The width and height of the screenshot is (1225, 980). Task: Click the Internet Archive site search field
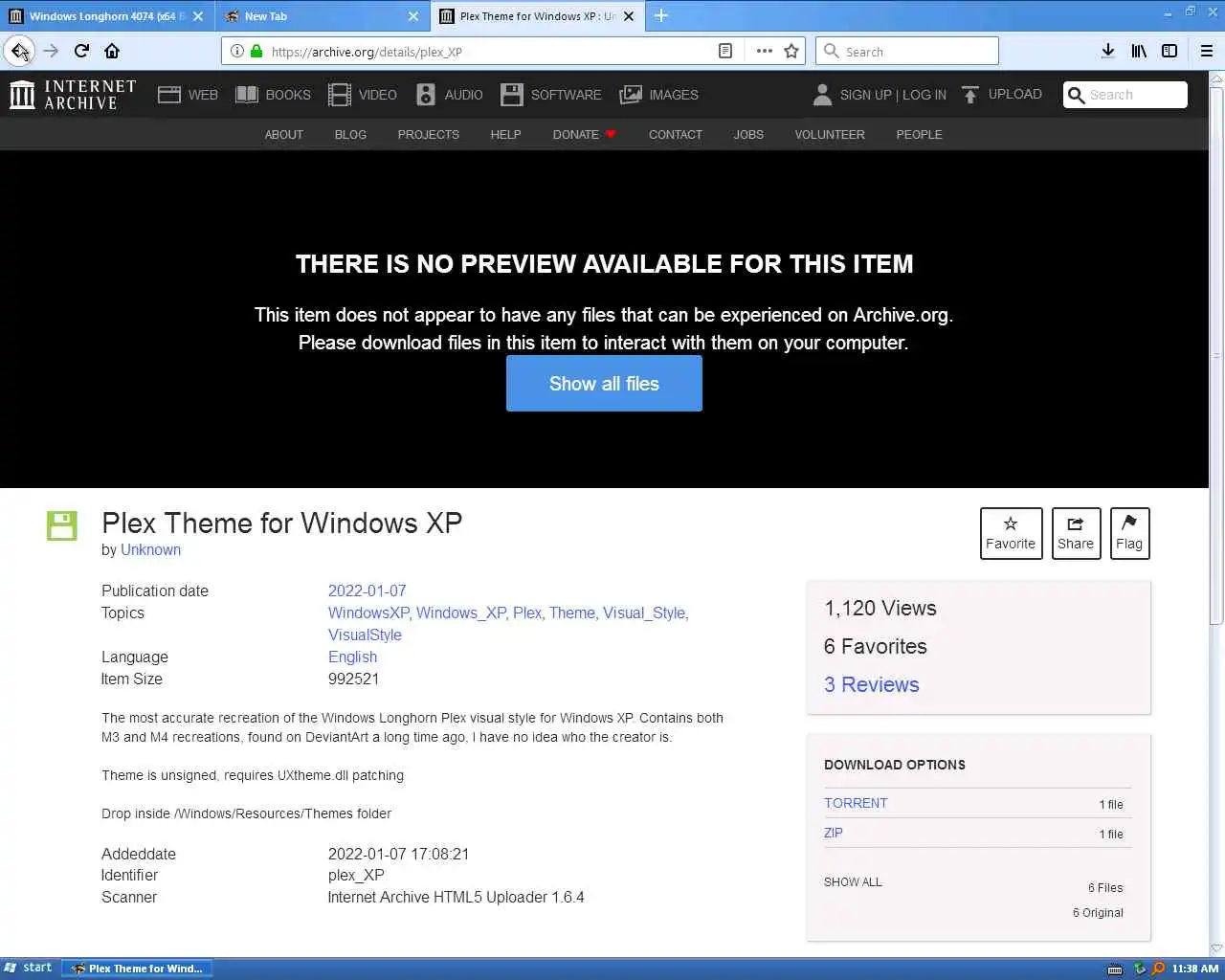(1125, 95)
